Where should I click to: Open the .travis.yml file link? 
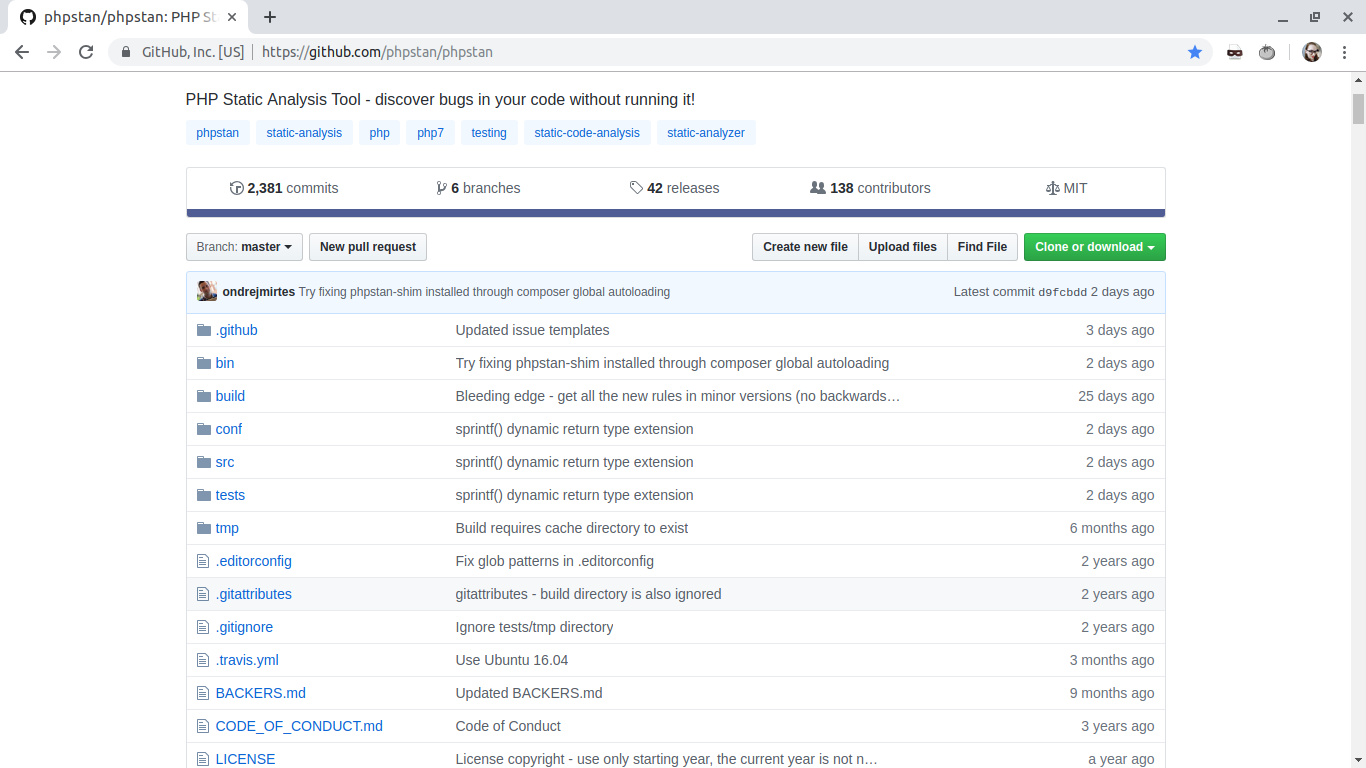(247, 660)
